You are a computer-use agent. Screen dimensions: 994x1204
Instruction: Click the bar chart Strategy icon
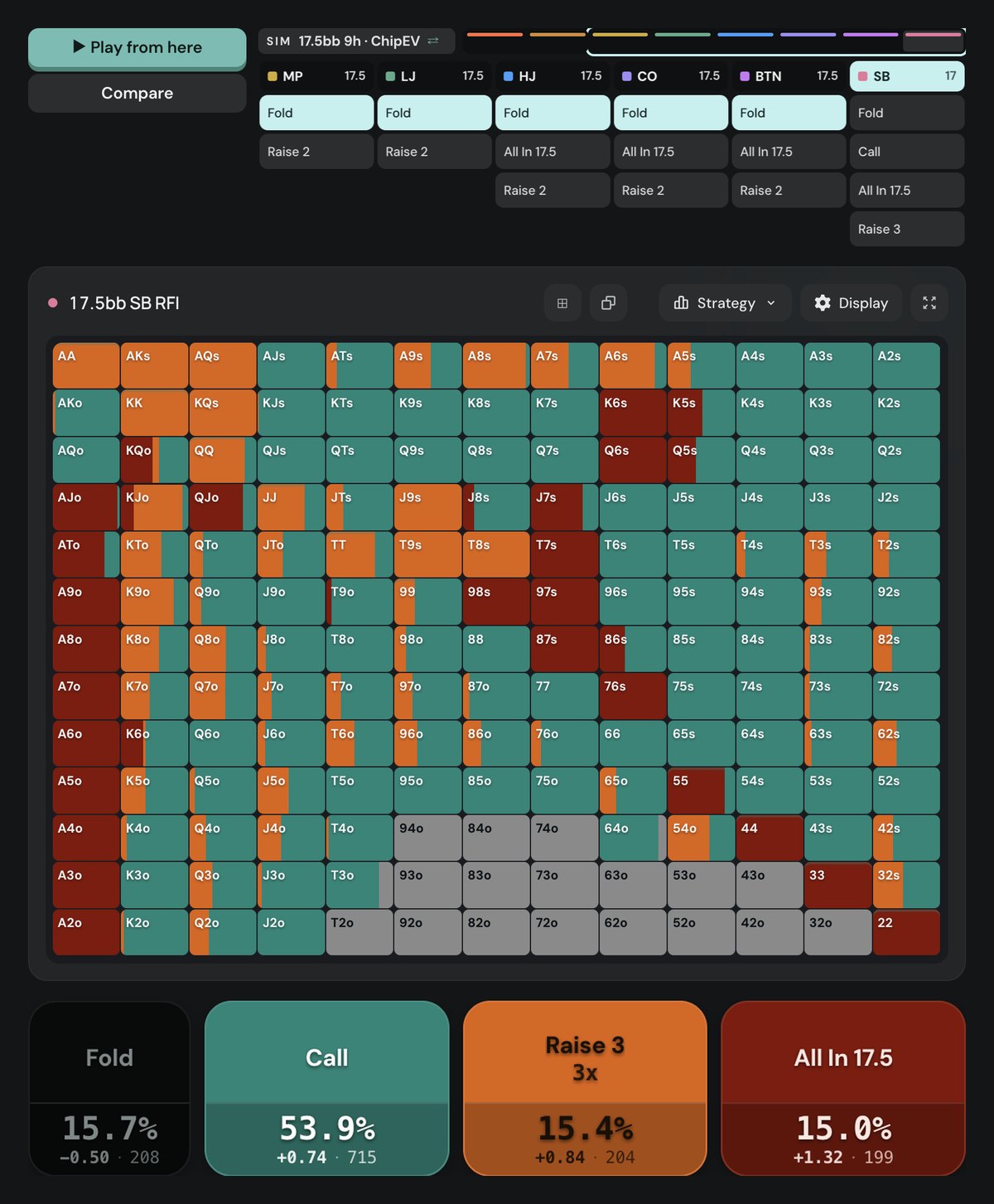[682, 303]
